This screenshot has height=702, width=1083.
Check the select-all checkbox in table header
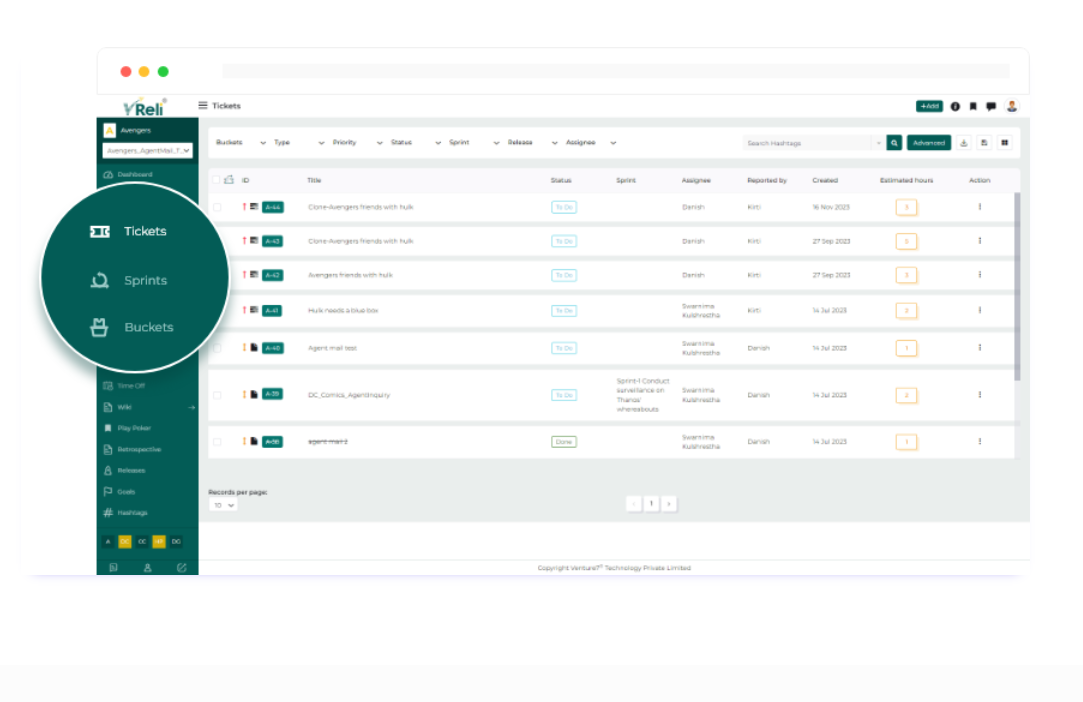216,180
